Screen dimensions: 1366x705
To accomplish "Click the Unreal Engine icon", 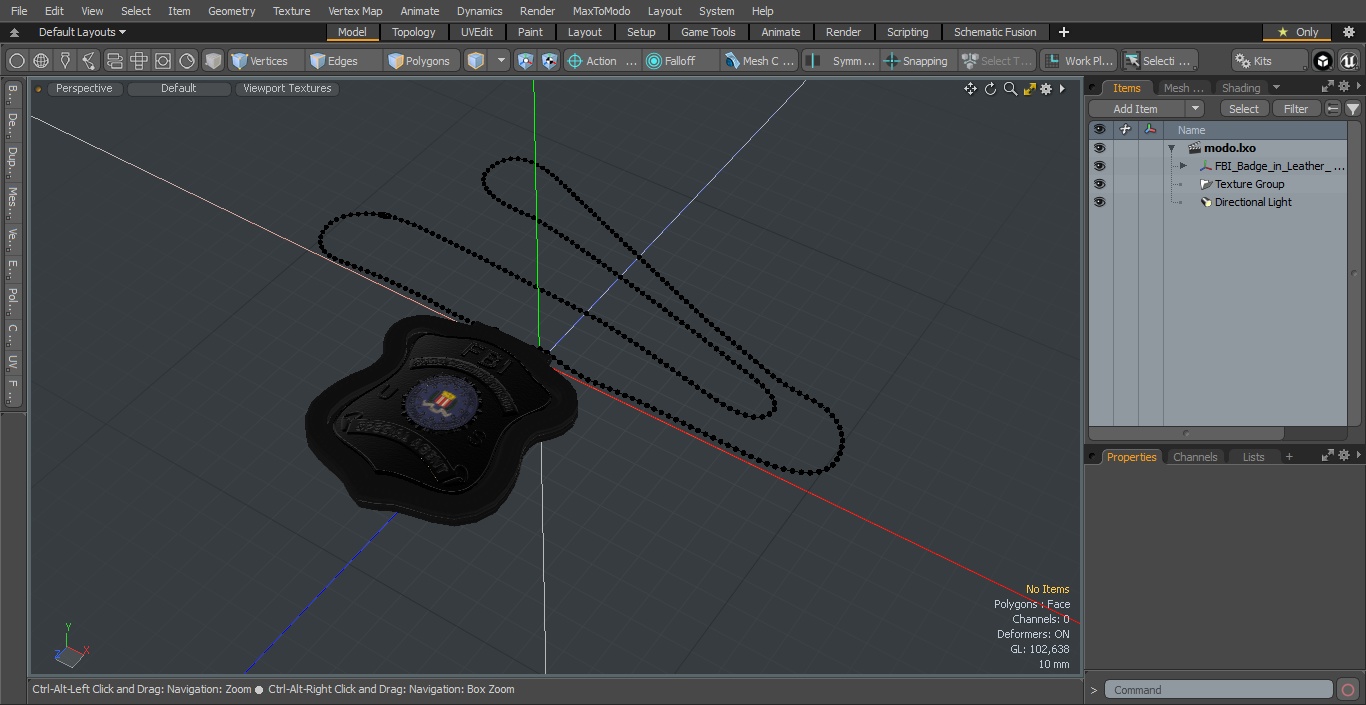I will pos(1348,61).
